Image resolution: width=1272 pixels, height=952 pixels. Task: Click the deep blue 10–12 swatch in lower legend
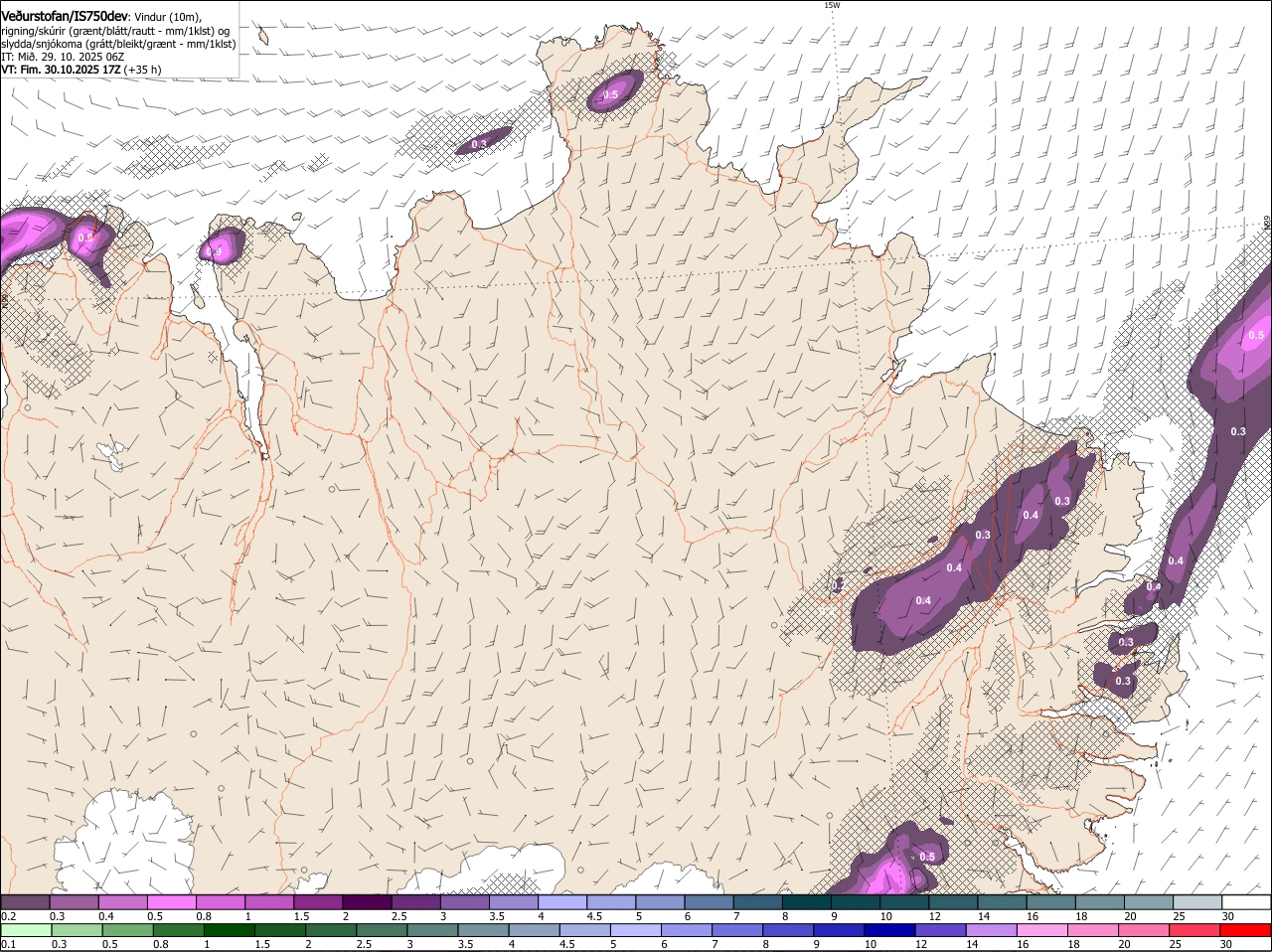click(888, 930)
